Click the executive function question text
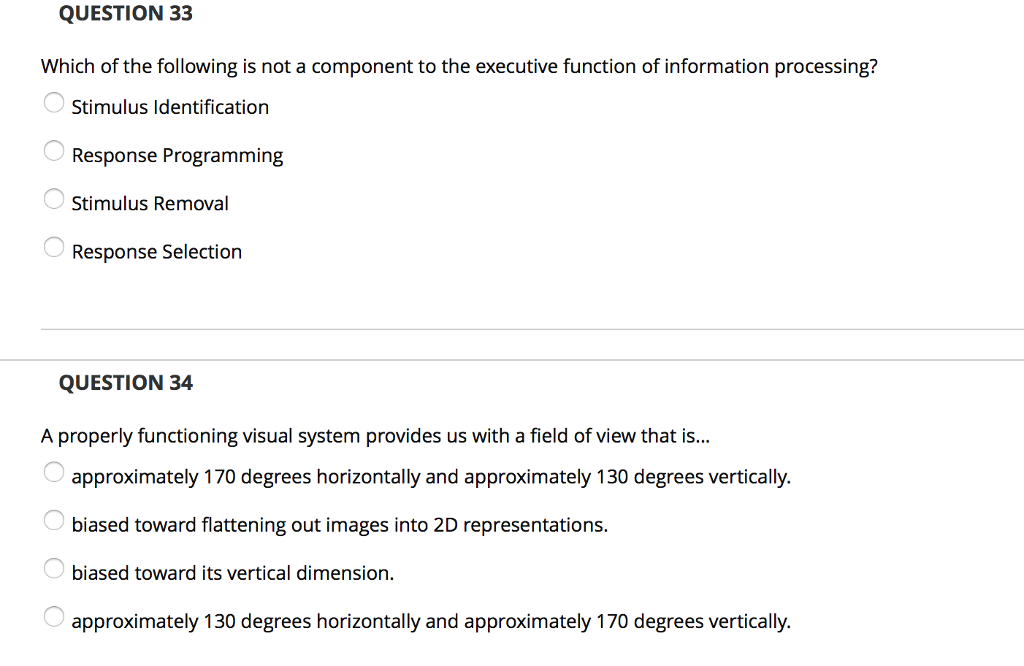Image resolution: width=1024 pixels, height=666 pixels. coord(459,67)
